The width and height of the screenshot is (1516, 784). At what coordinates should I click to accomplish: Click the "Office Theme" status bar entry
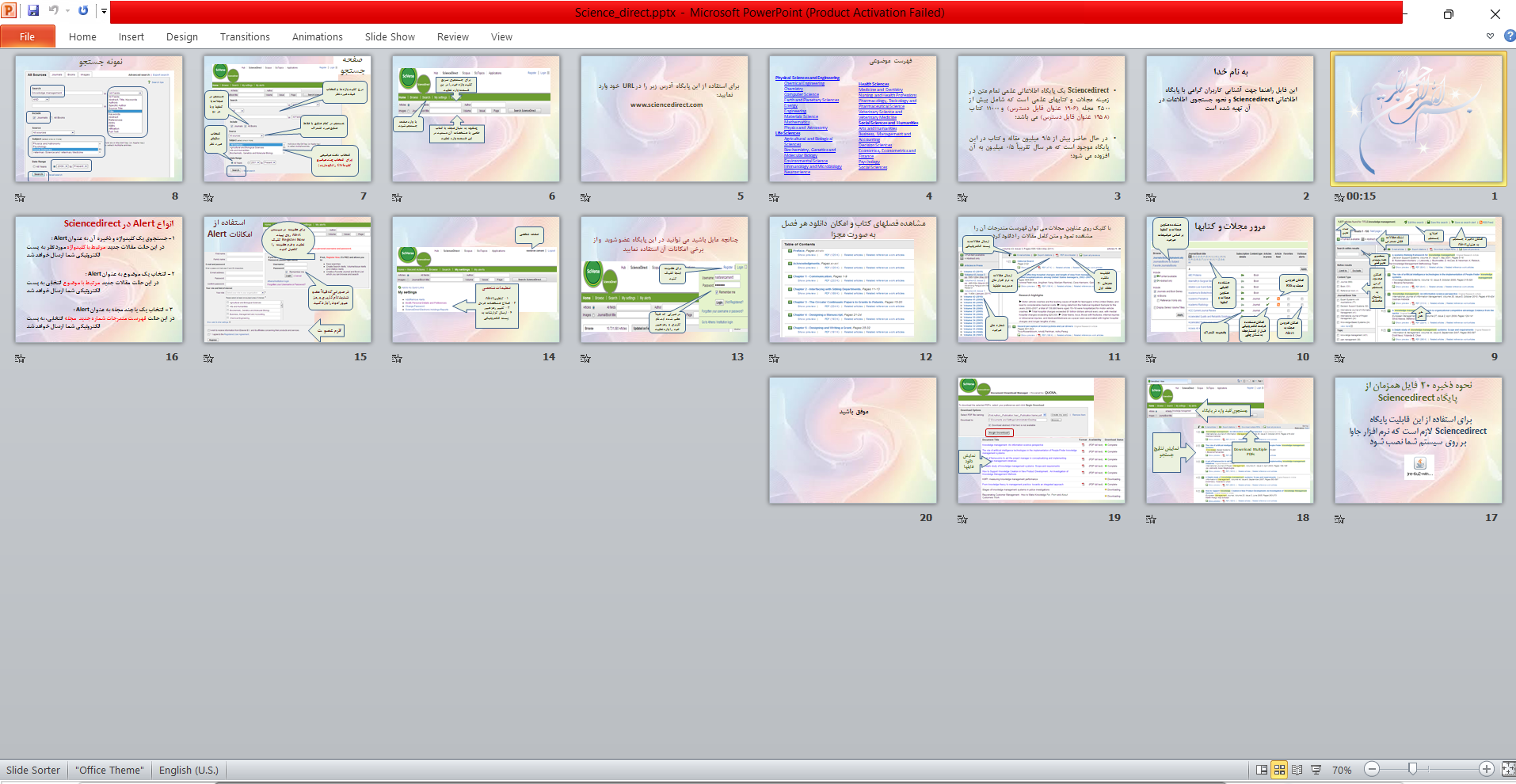pos(110,770)
